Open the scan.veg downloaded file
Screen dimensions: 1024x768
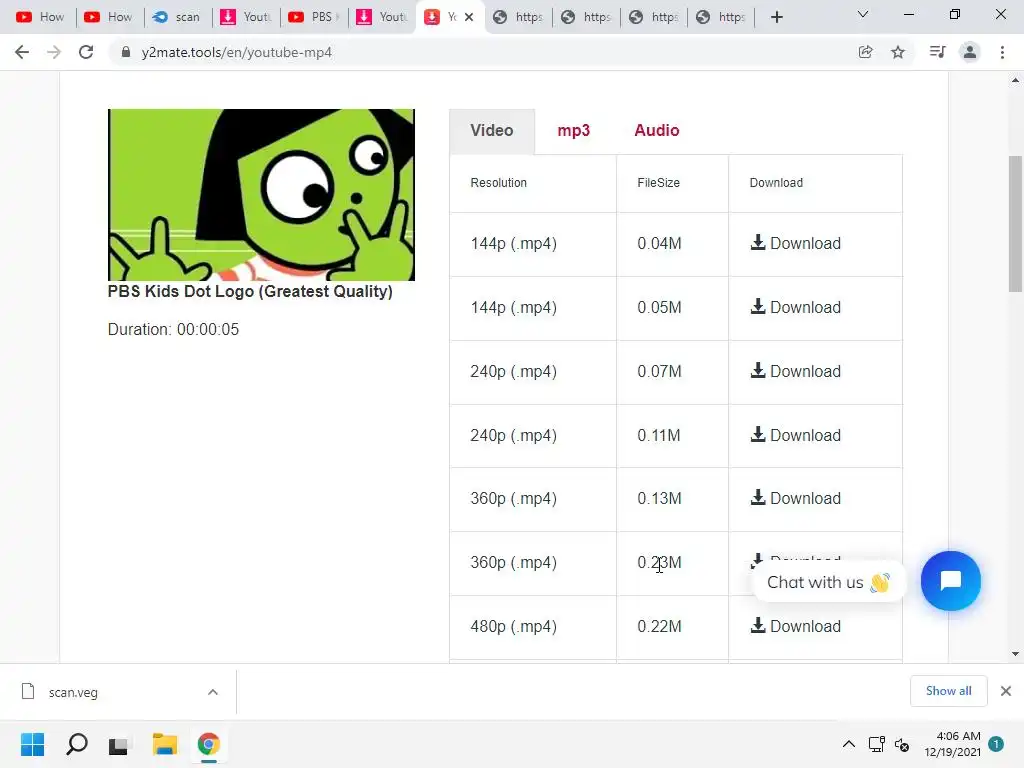(73, 692)
